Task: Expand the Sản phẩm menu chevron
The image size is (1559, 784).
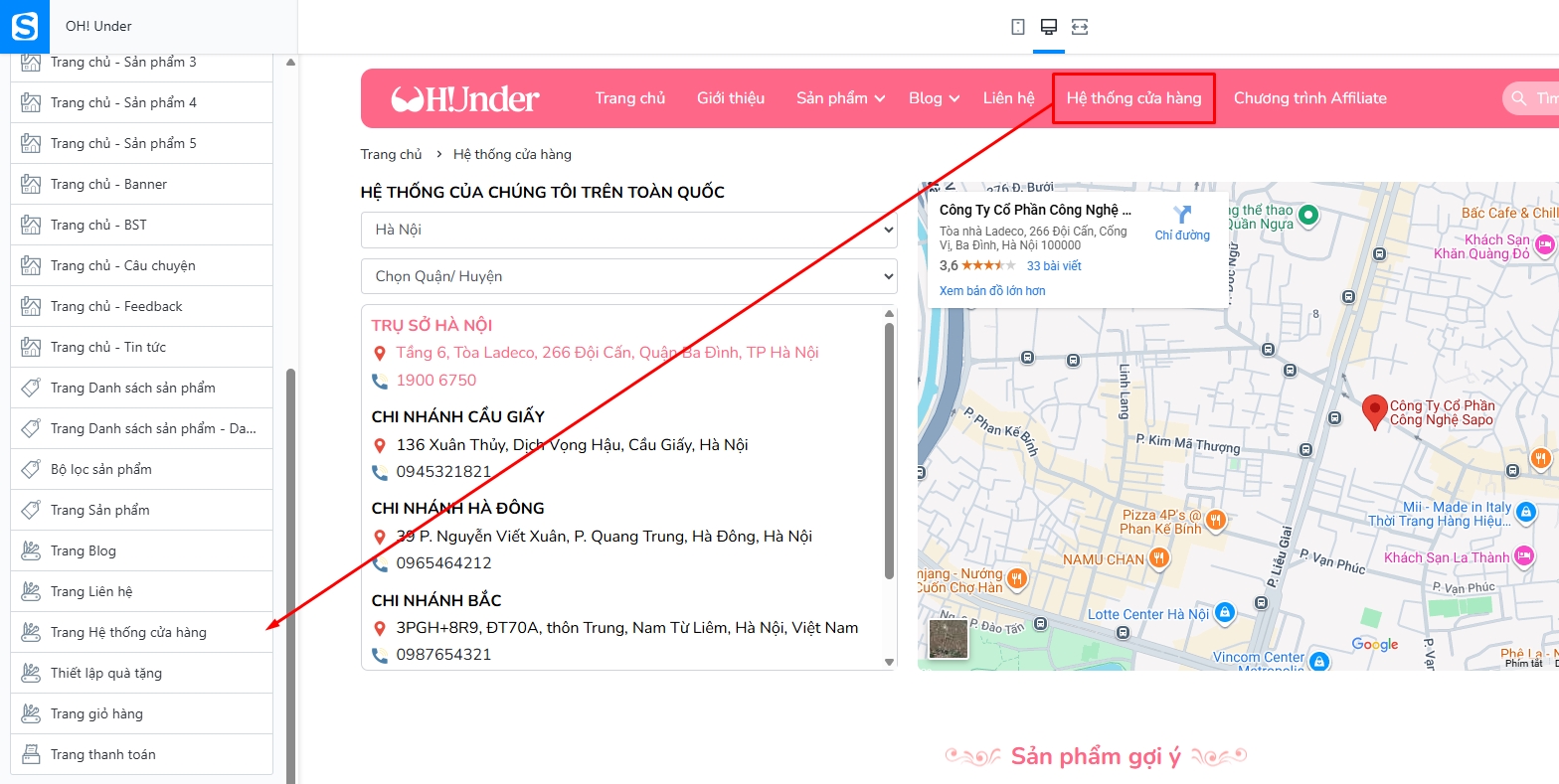Action: [x=880, y=98]
